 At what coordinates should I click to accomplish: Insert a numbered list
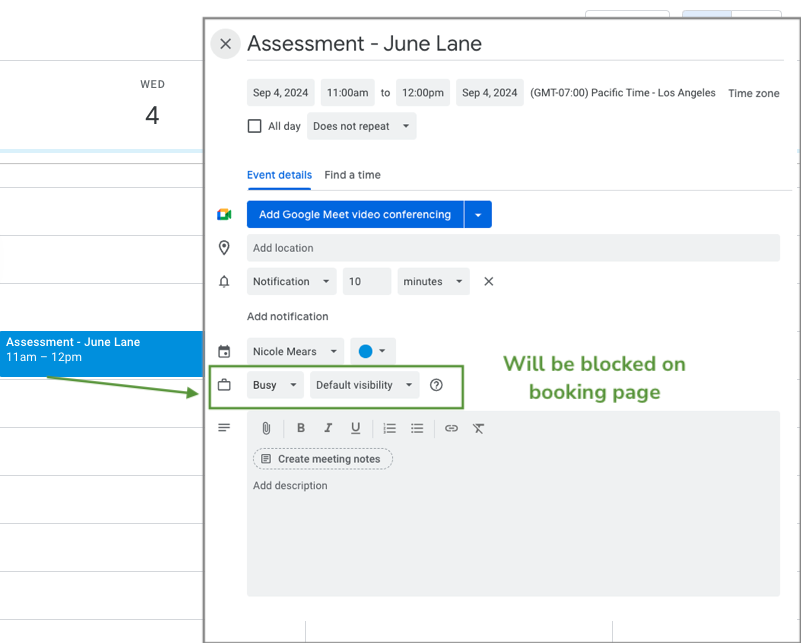pos(390,428)
